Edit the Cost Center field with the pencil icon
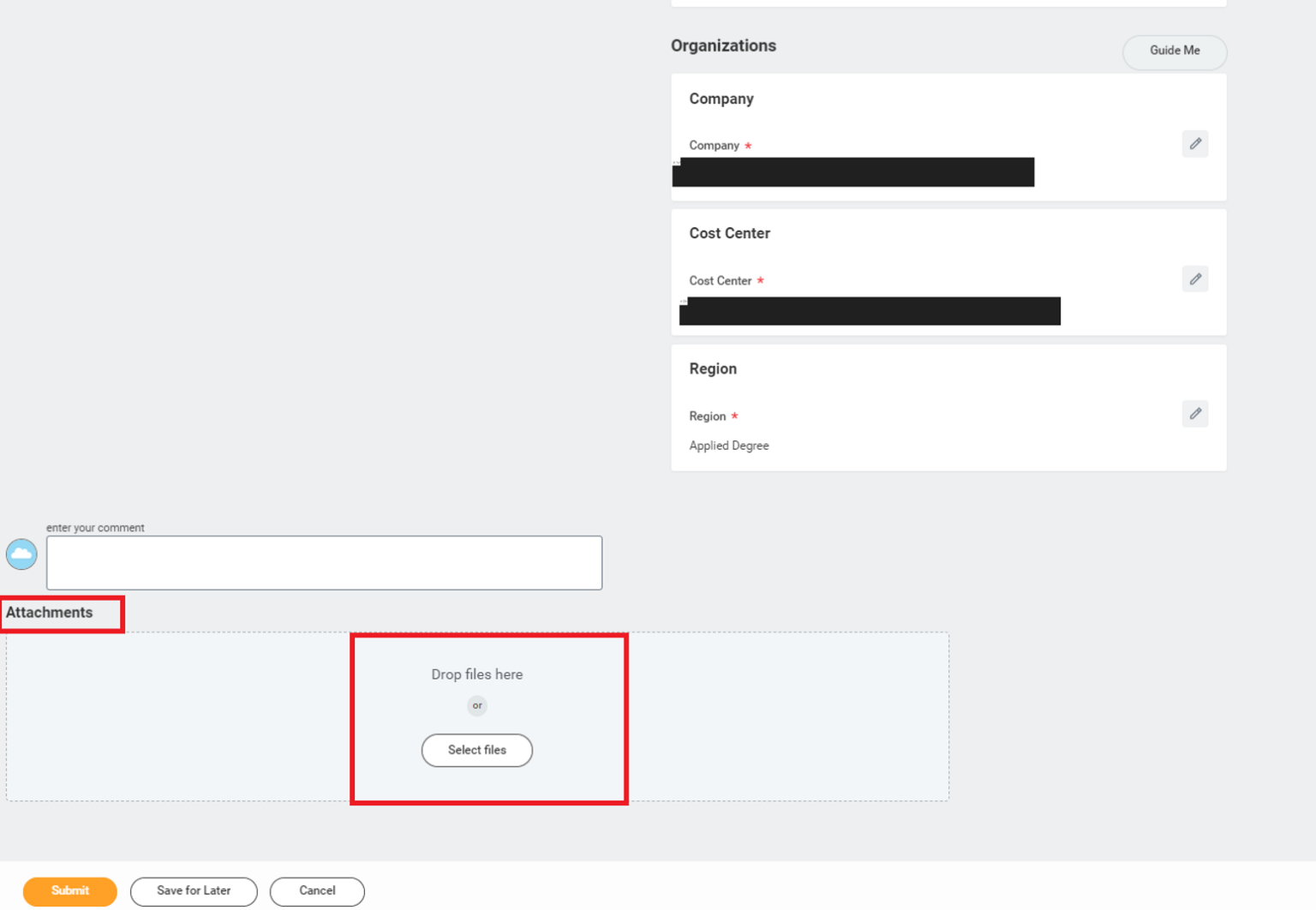The height and width of the screenshot is (910, 1316). tap(1195, 278)
